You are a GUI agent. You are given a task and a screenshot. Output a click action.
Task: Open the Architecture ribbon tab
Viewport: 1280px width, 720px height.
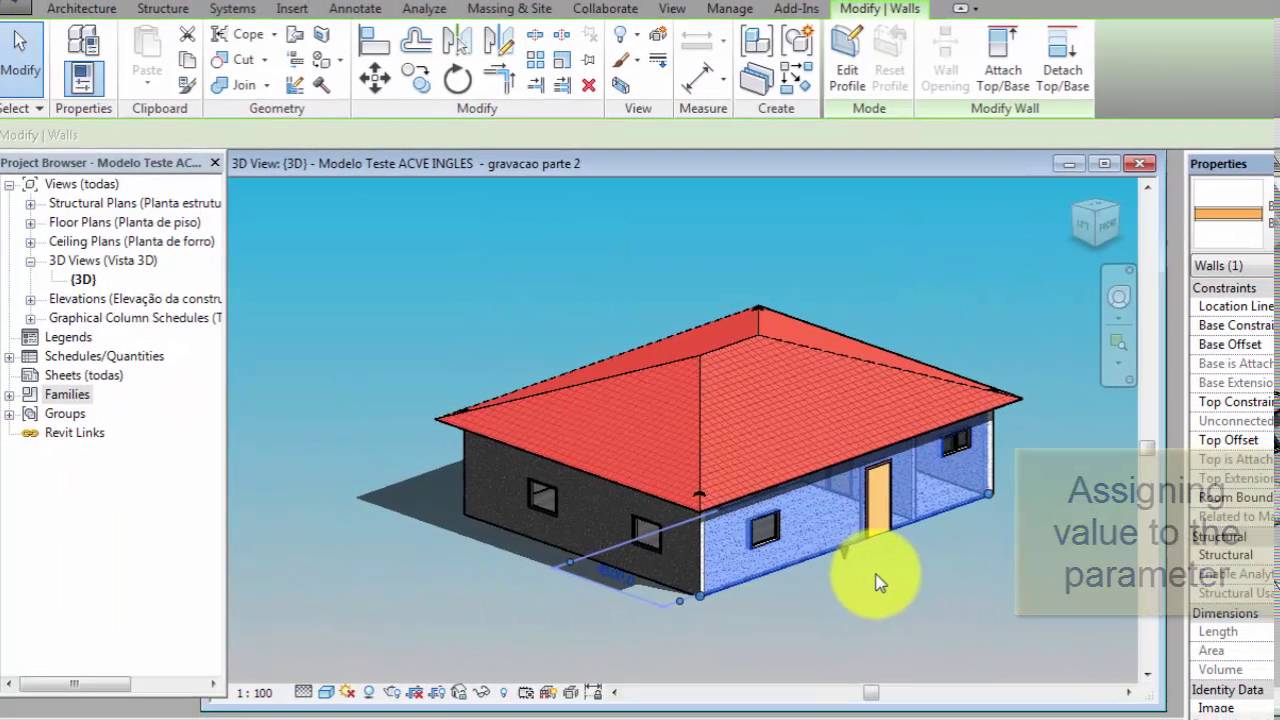(81, 8)
